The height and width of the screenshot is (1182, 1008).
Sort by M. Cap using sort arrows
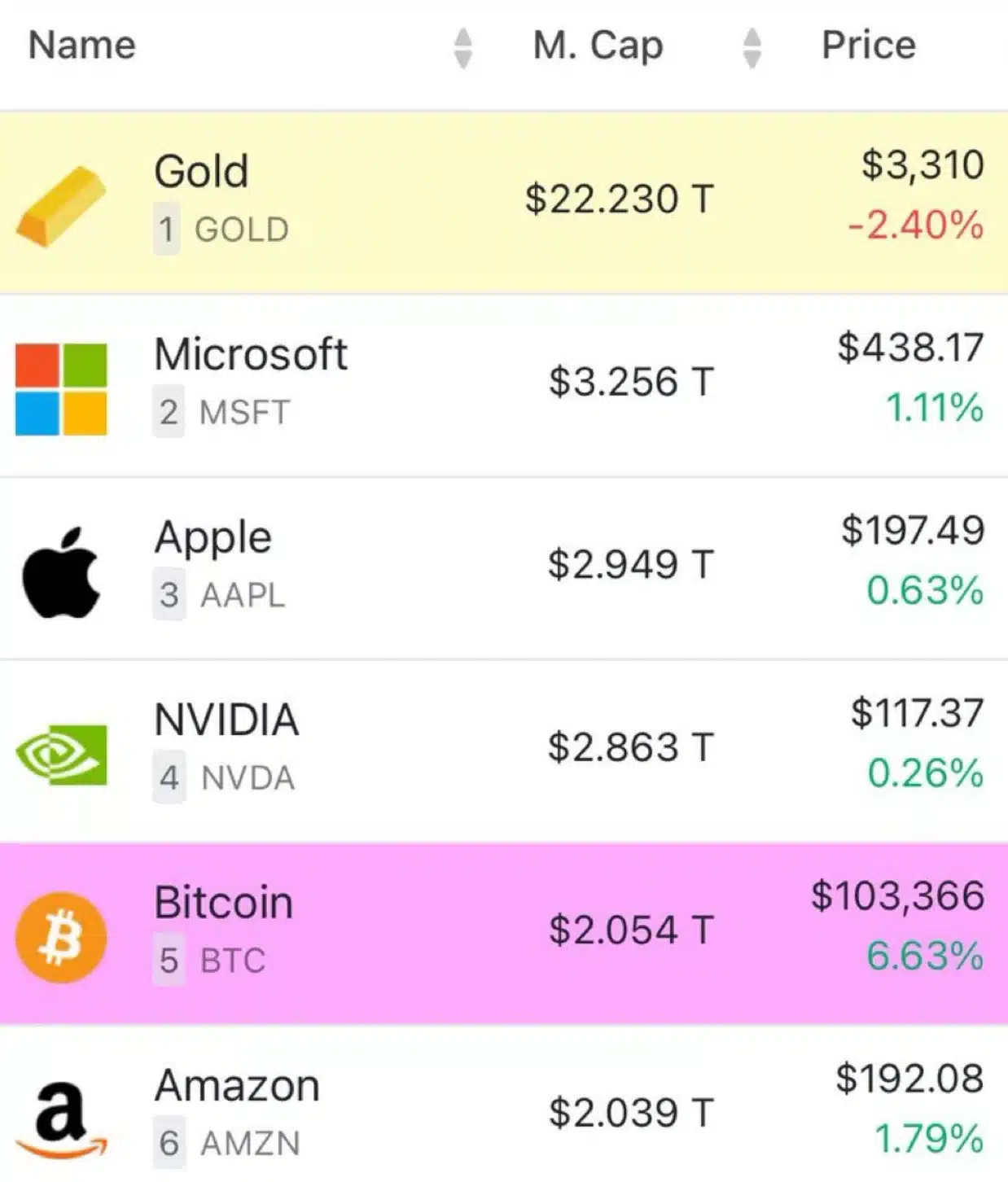tap(752, 47)
